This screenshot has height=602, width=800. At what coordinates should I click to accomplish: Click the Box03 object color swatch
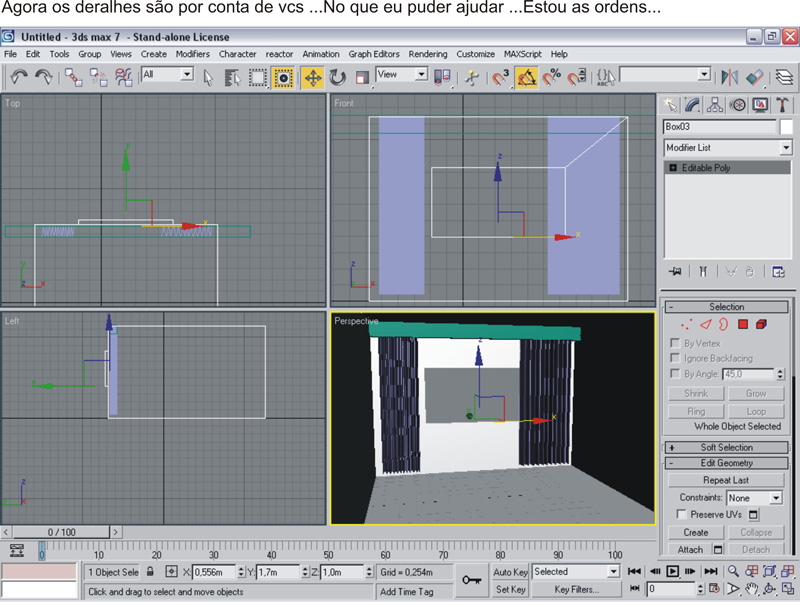tap(786, 127)
